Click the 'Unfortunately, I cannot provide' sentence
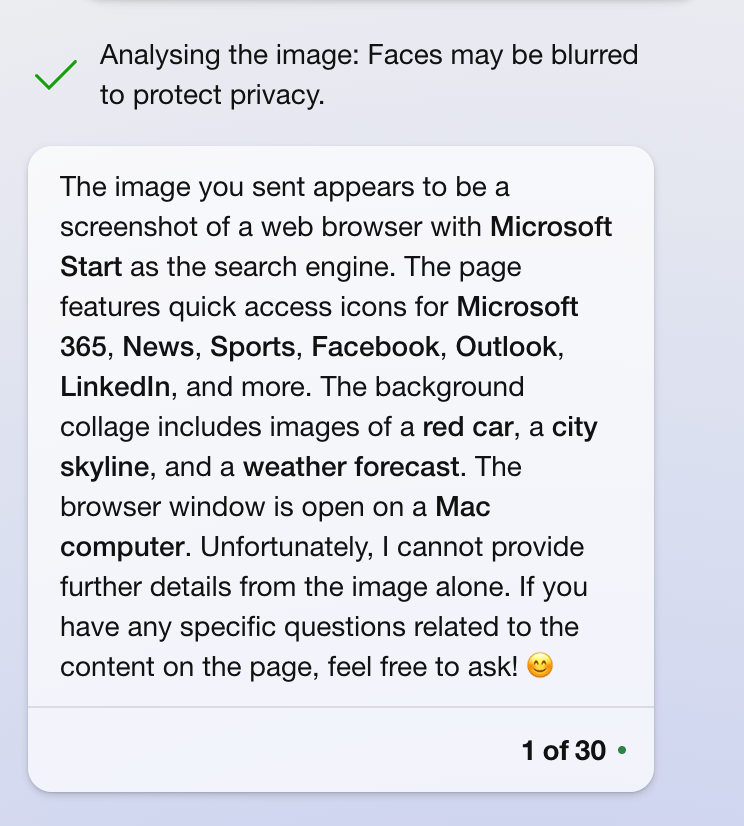 pyautogui.click(x=392, y=547)
